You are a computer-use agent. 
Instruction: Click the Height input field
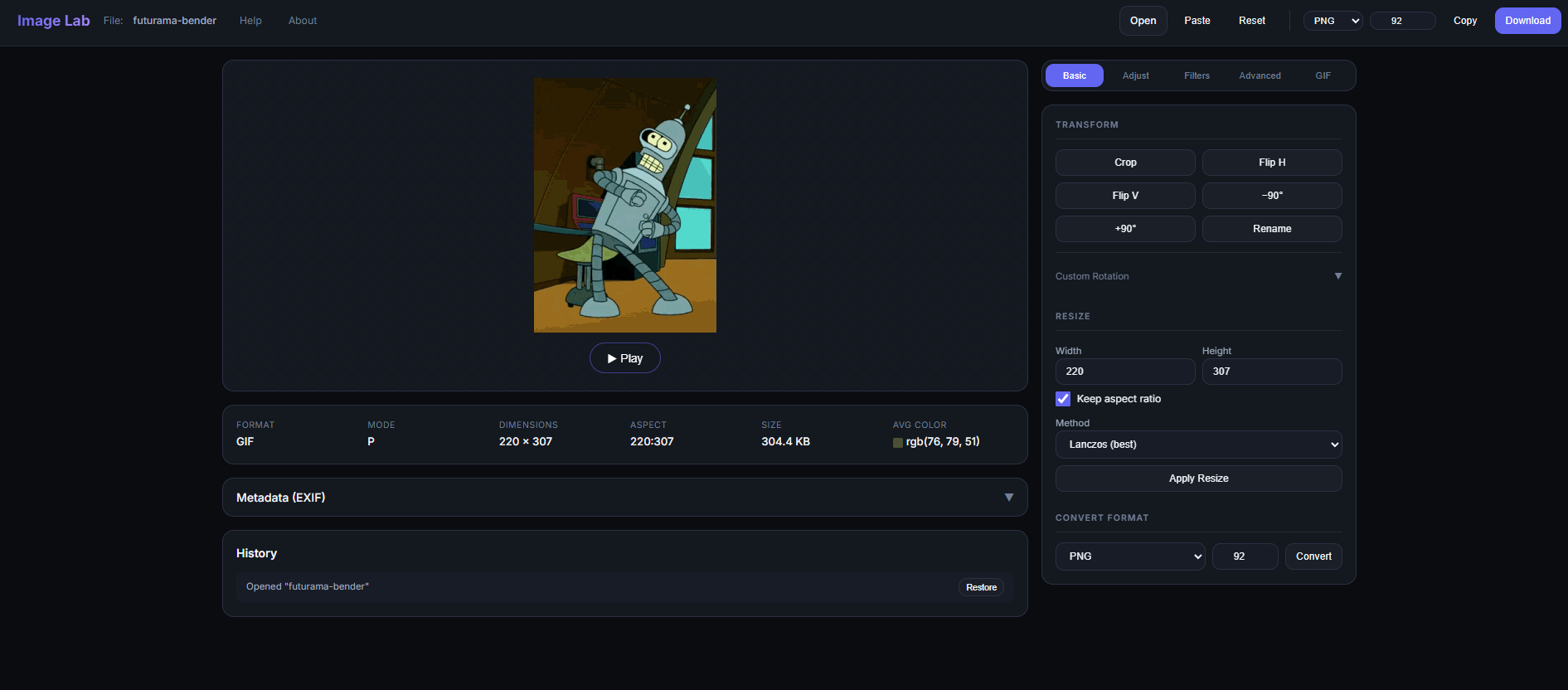click(1272, 372)
